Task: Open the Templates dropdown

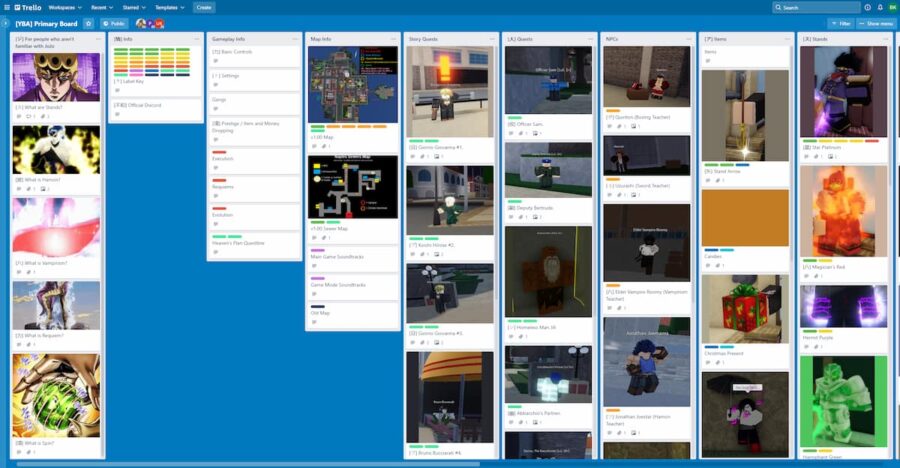Action: (x=170, y=7)
